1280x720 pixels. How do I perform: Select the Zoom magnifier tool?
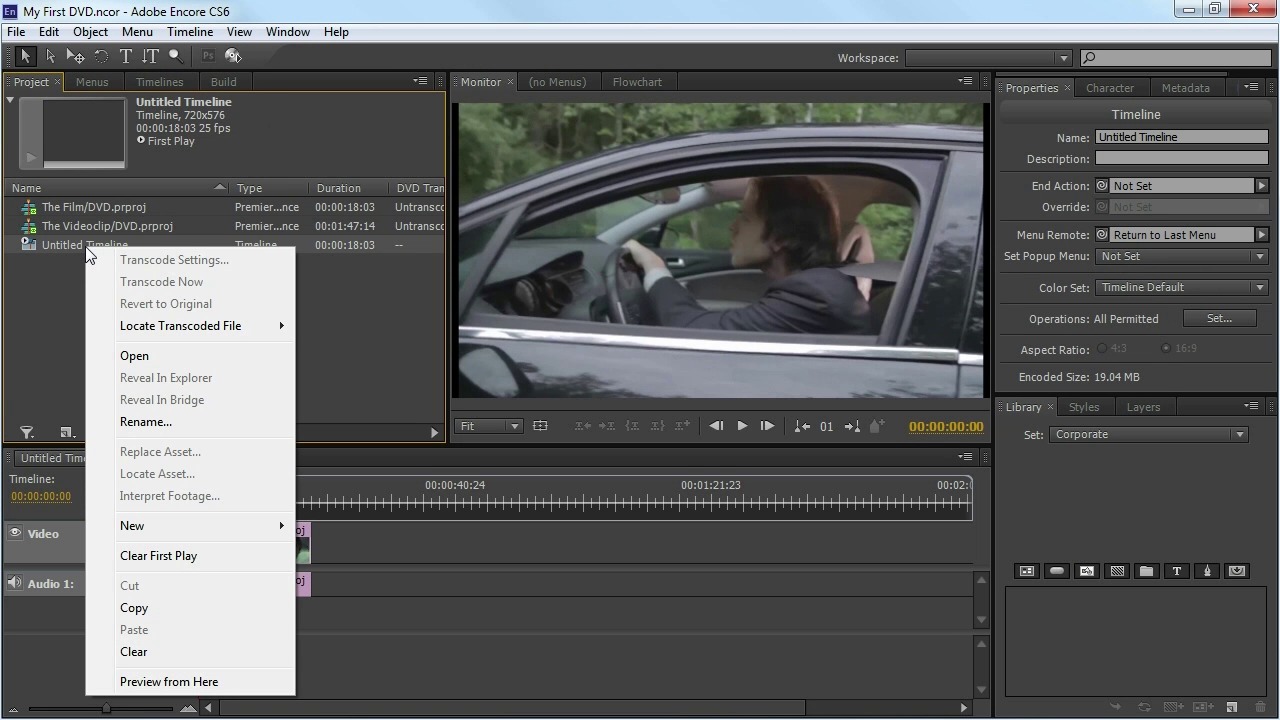coord(176,57)
